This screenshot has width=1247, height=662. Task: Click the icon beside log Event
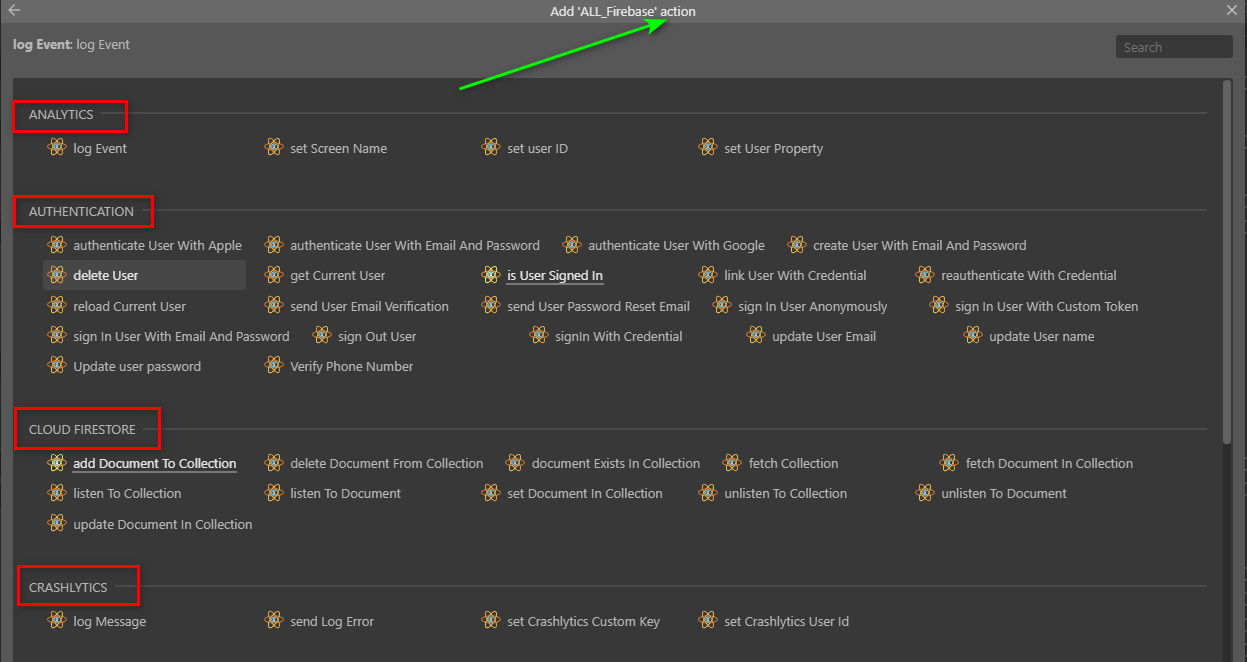[57, 148]
